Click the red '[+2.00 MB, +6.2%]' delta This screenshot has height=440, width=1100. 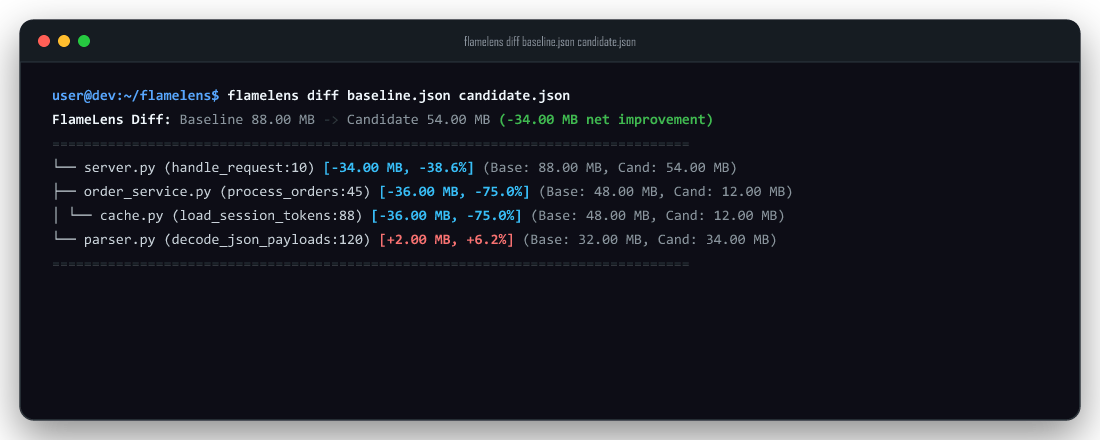click(446, 239)
